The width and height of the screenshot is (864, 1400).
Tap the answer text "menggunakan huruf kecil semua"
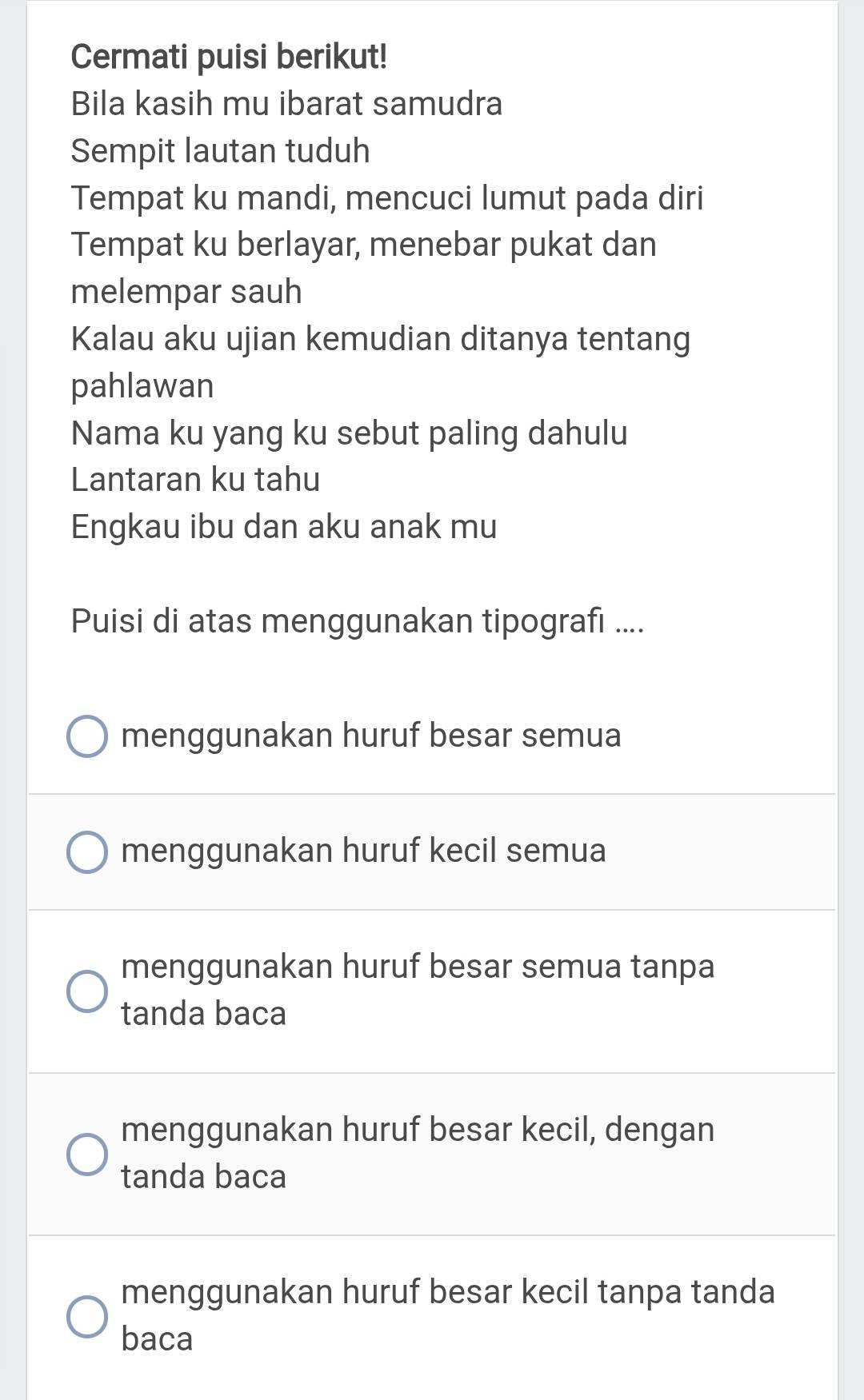(x=364, y=851)
